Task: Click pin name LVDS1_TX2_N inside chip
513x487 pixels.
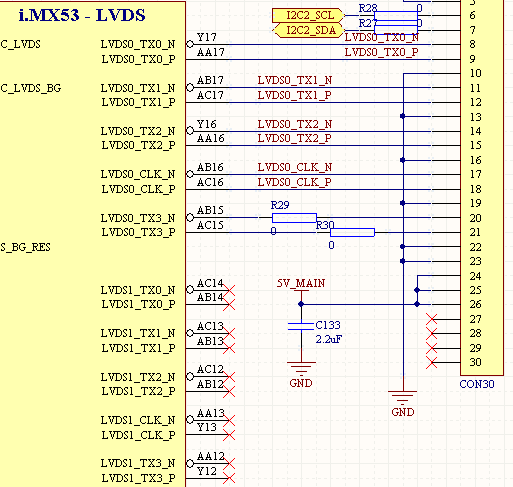Action: [138, 377]
